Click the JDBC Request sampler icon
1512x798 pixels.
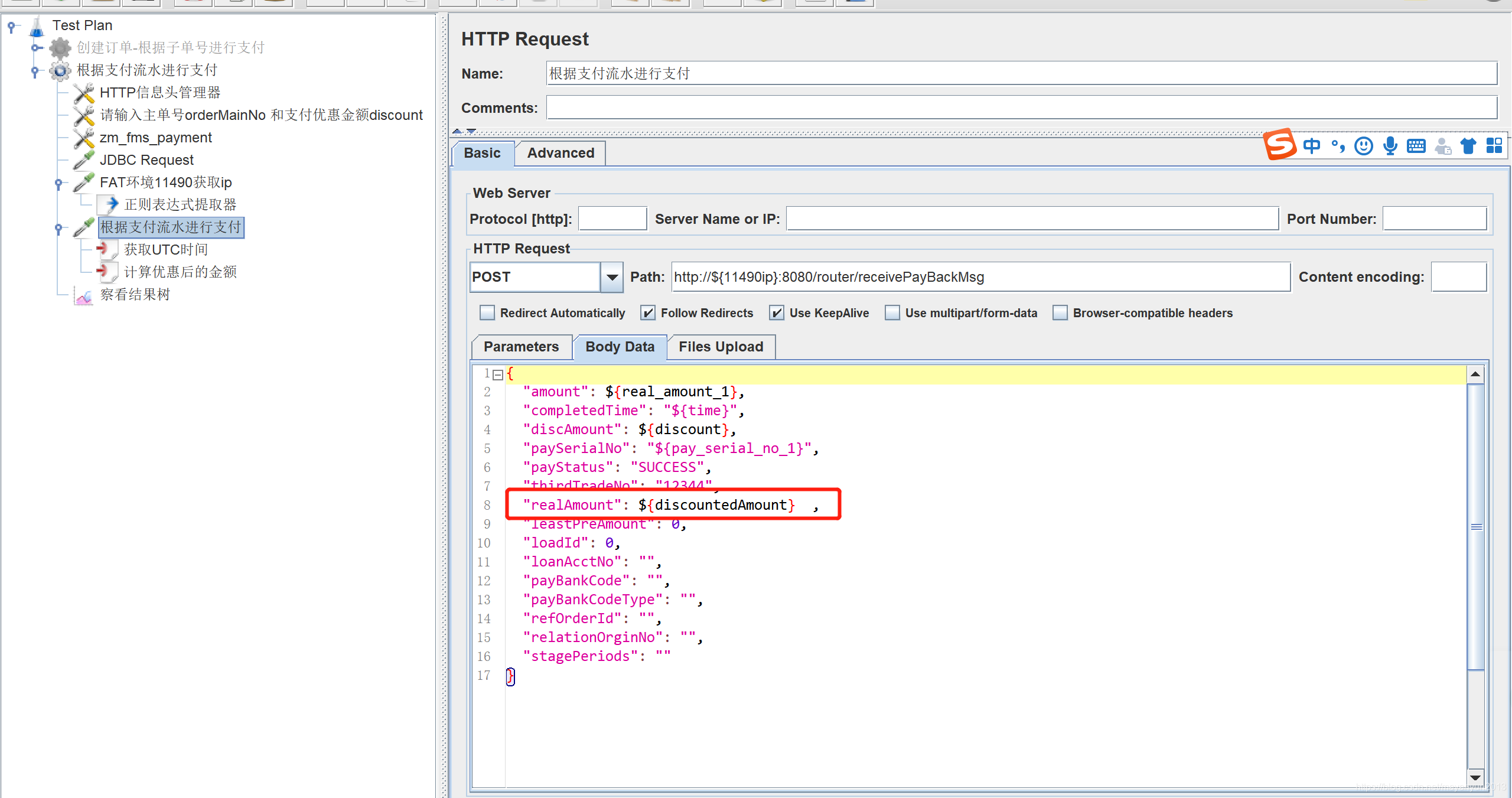tap(84, 160)
